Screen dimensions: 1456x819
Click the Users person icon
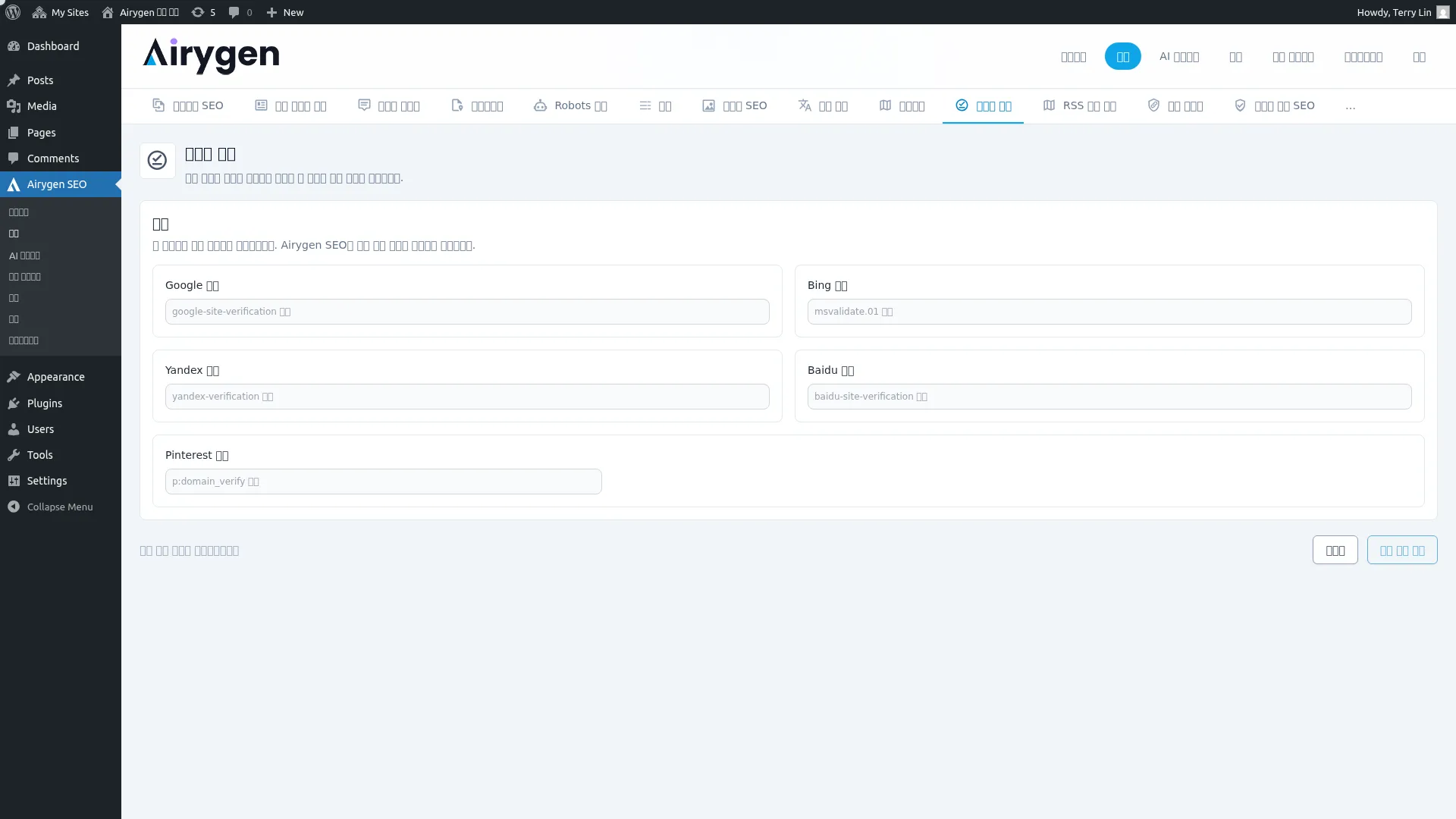14,429
